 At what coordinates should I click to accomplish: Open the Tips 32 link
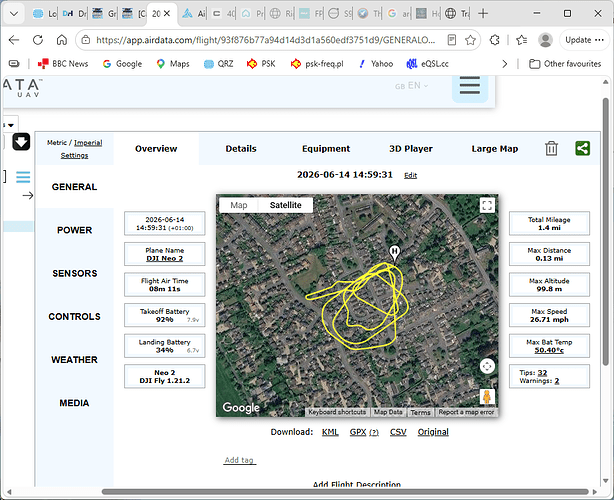coord(542,373)
